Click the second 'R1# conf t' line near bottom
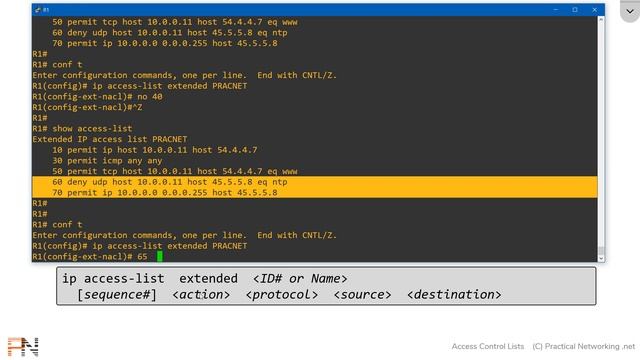 pyautogui.click(x=57, y=224)
